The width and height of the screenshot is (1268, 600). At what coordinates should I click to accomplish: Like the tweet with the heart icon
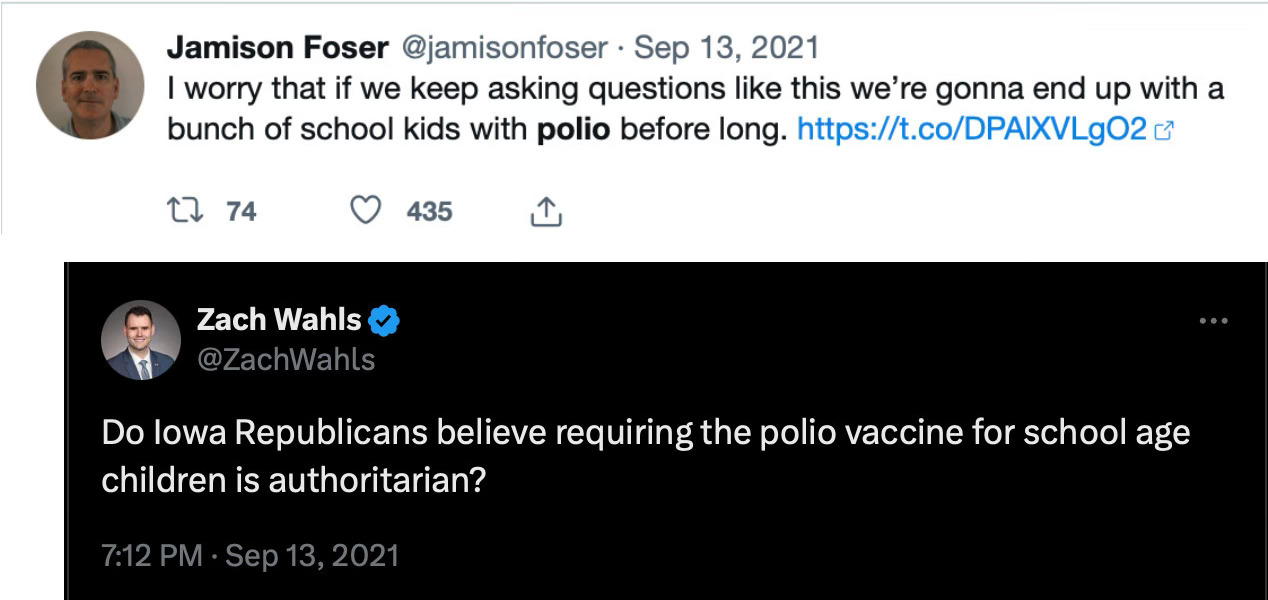click(x=367, y=211)
